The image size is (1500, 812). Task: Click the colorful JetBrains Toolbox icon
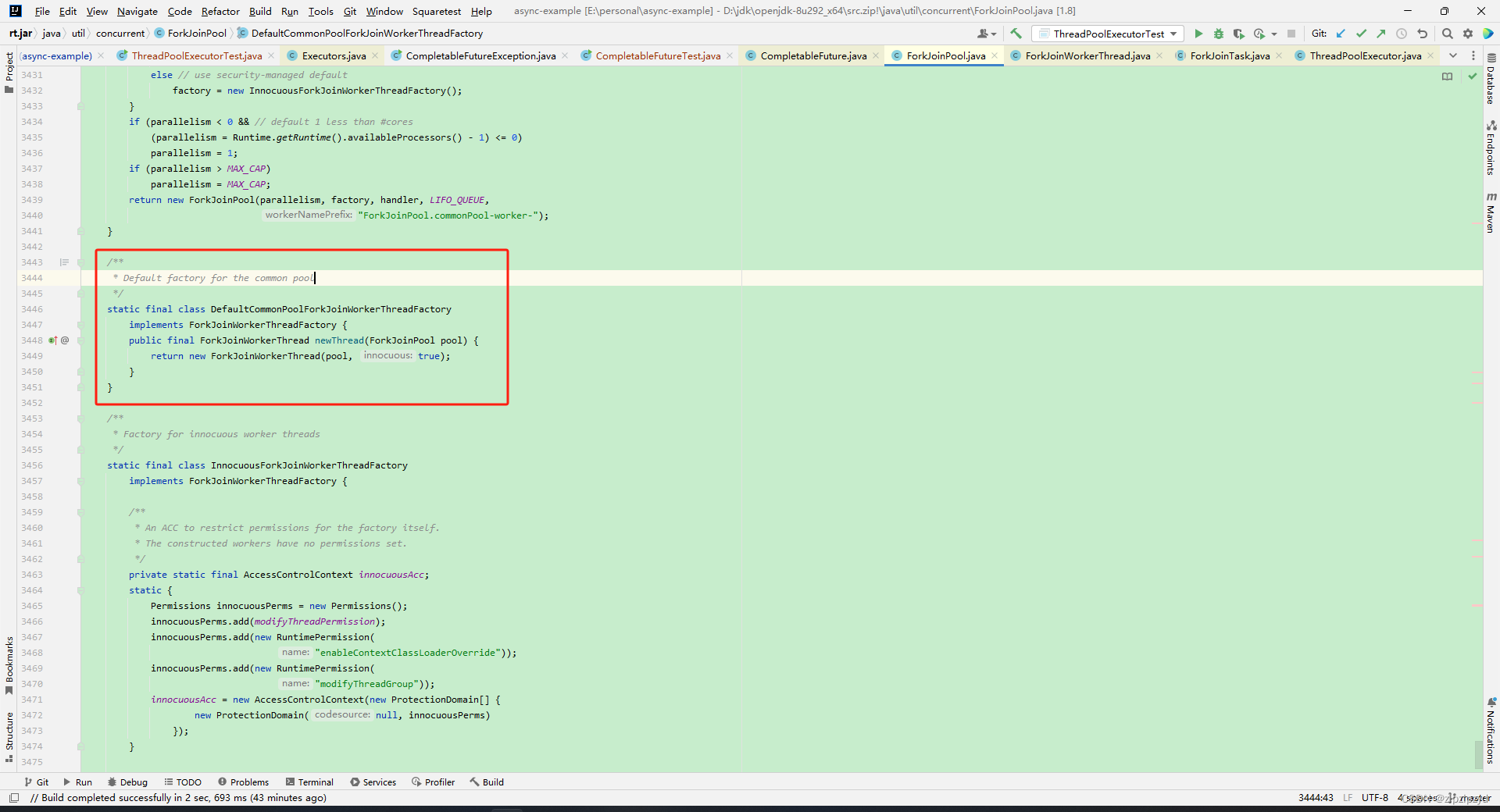[1488, 34]
